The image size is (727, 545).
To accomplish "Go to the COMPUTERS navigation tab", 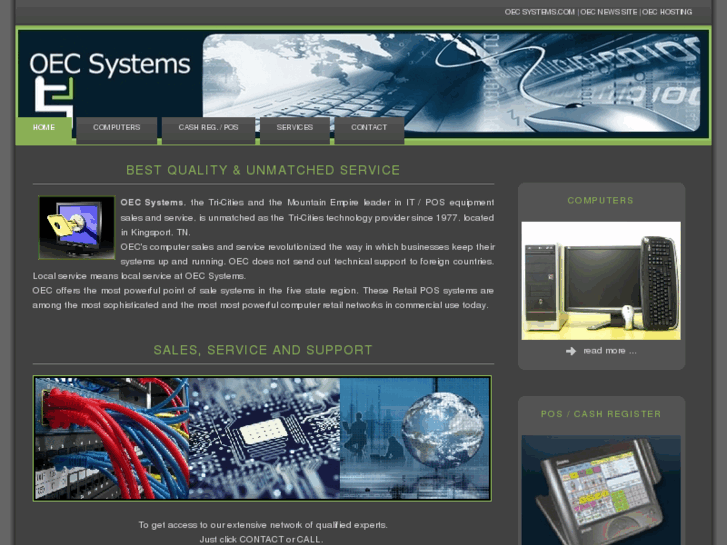I will 116,129.
